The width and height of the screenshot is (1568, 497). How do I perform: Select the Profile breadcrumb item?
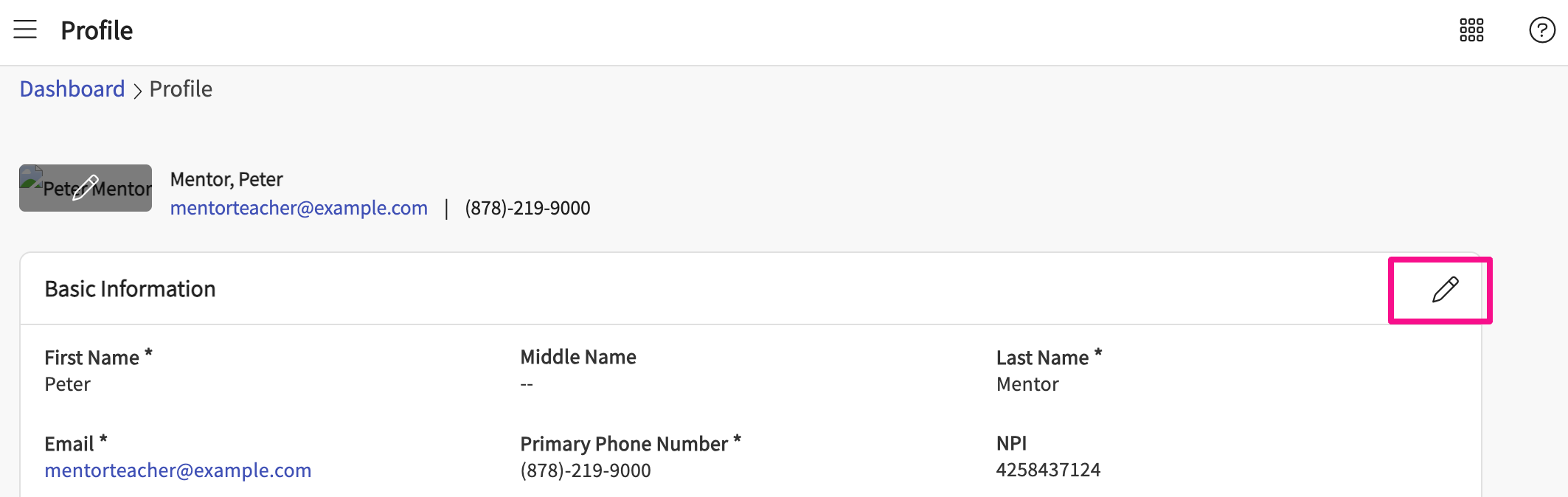click(x=181, y=89)
